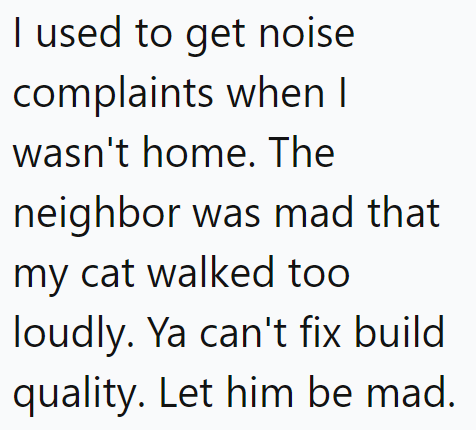Click the word "fix"
476x430 pixels.
(x=320, y=332)
